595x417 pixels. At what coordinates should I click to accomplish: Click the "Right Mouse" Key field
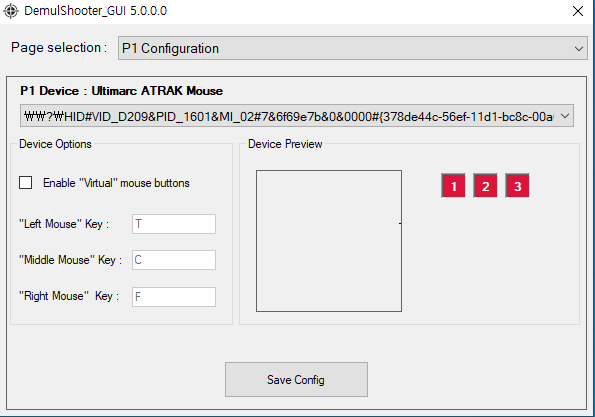coord(174,297)
